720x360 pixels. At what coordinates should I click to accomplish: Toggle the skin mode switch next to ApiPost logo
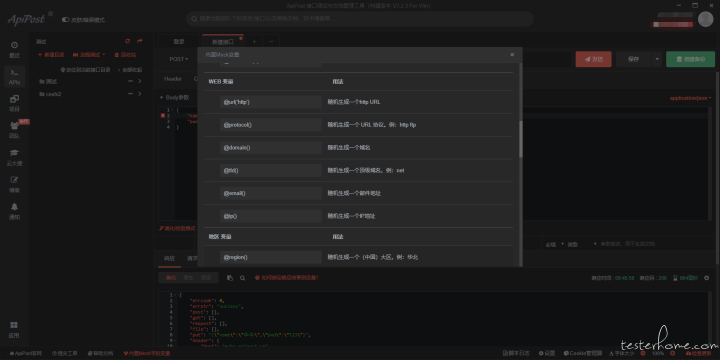(x=65, y=20)
